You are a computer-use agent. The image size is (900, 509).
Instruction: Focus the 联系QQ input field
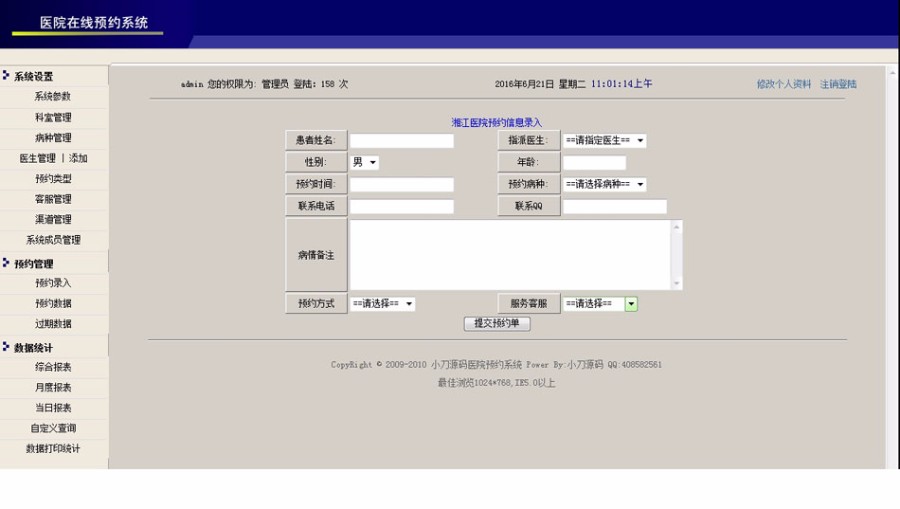(x=615, y=206)
